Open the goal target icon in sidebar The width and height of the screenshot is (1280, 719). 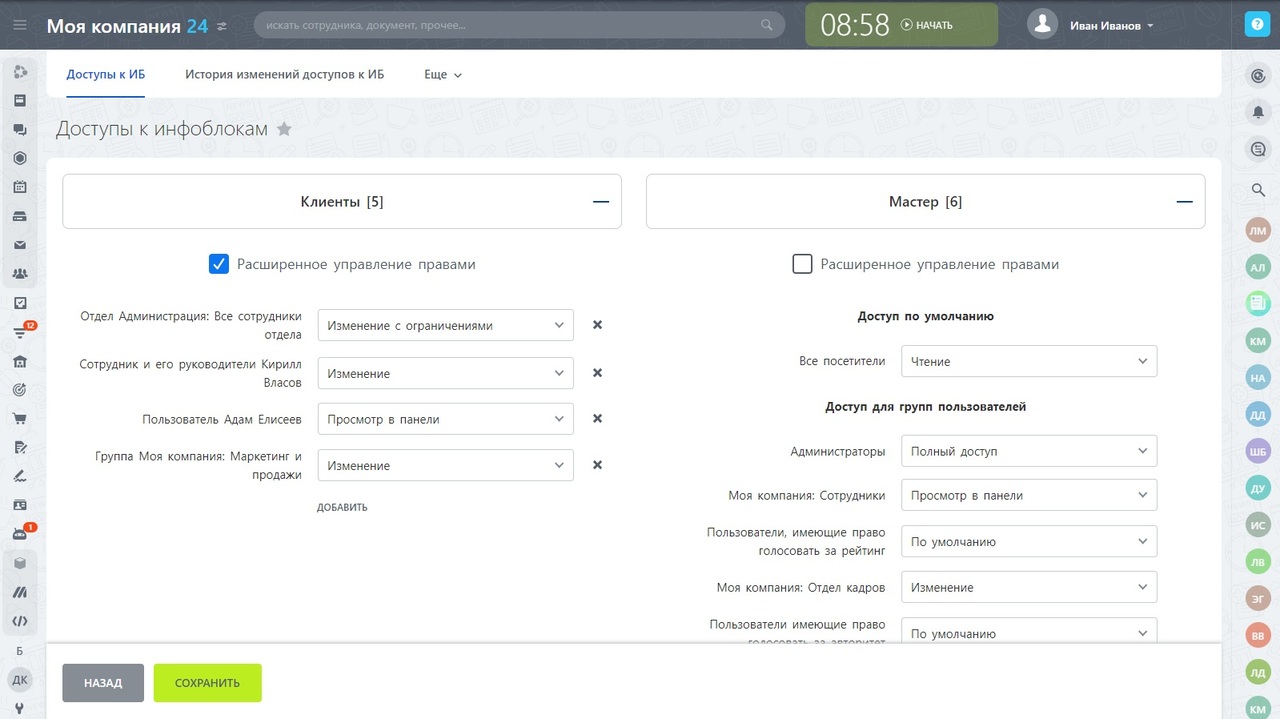point(20,390)
